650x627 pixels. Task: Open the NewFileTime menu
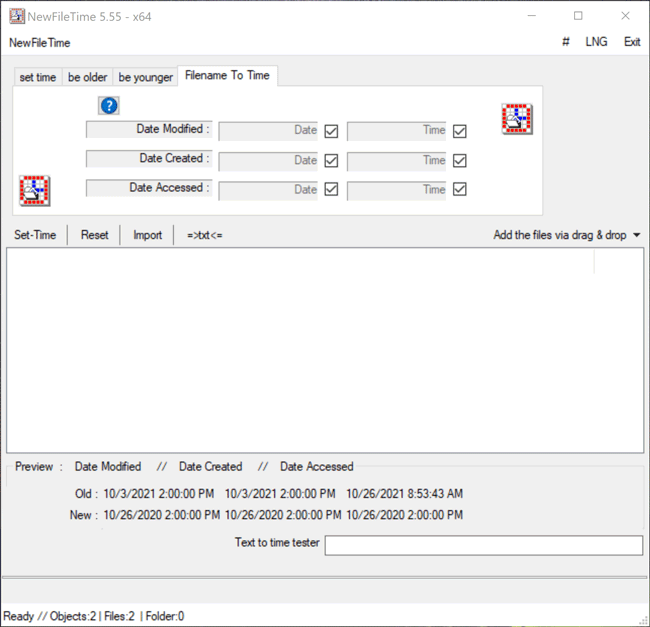(x=40, y=43)
